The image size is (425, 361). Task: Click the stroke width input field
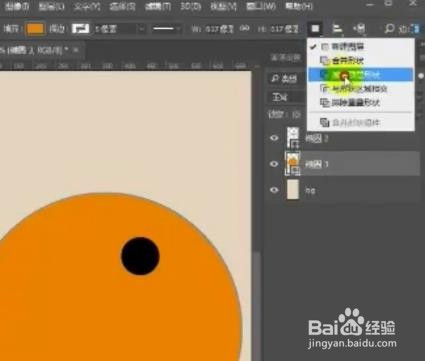[x=116, y=29]
